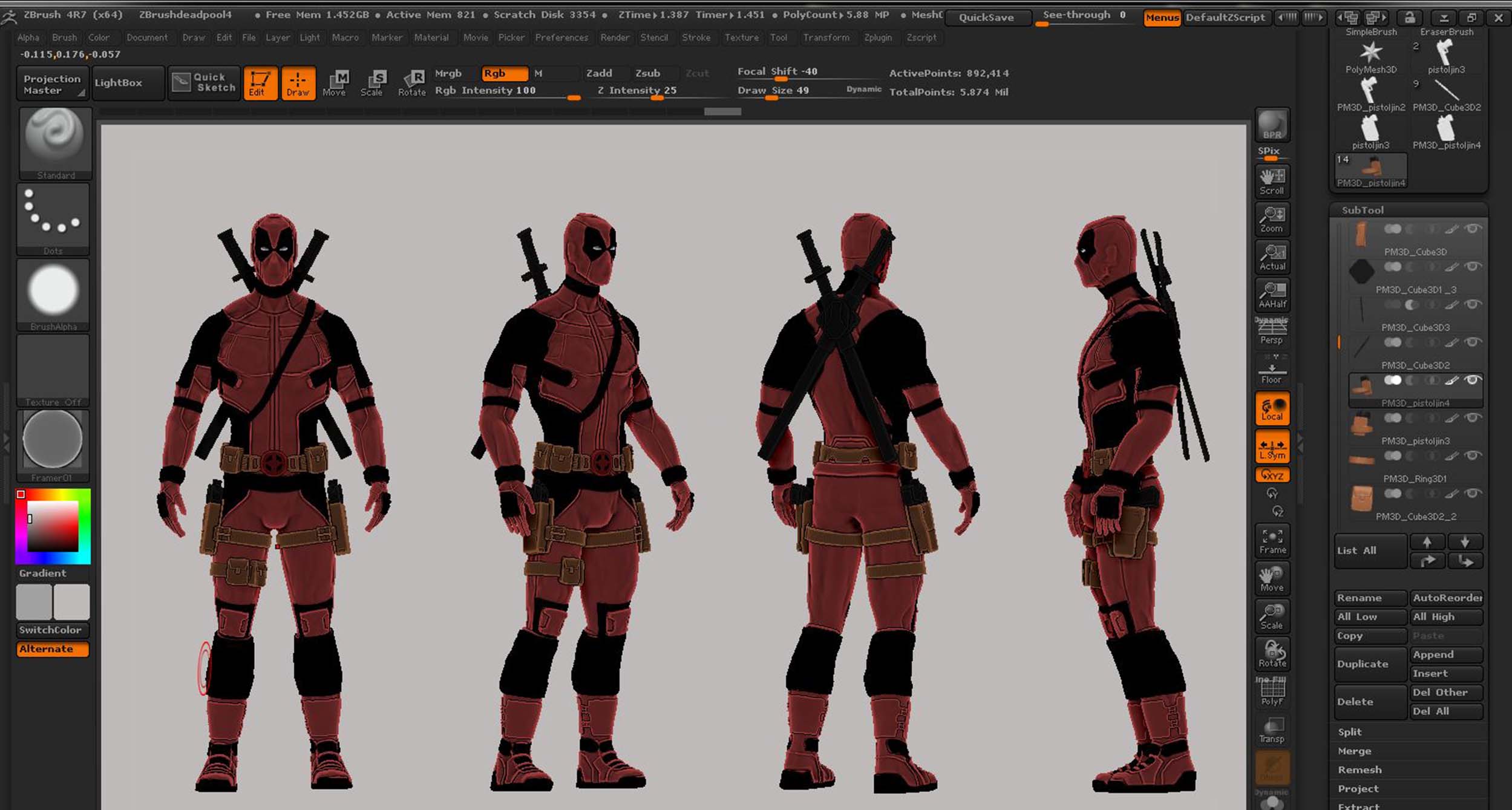Open the Texture Off picker

pos(53,371)
